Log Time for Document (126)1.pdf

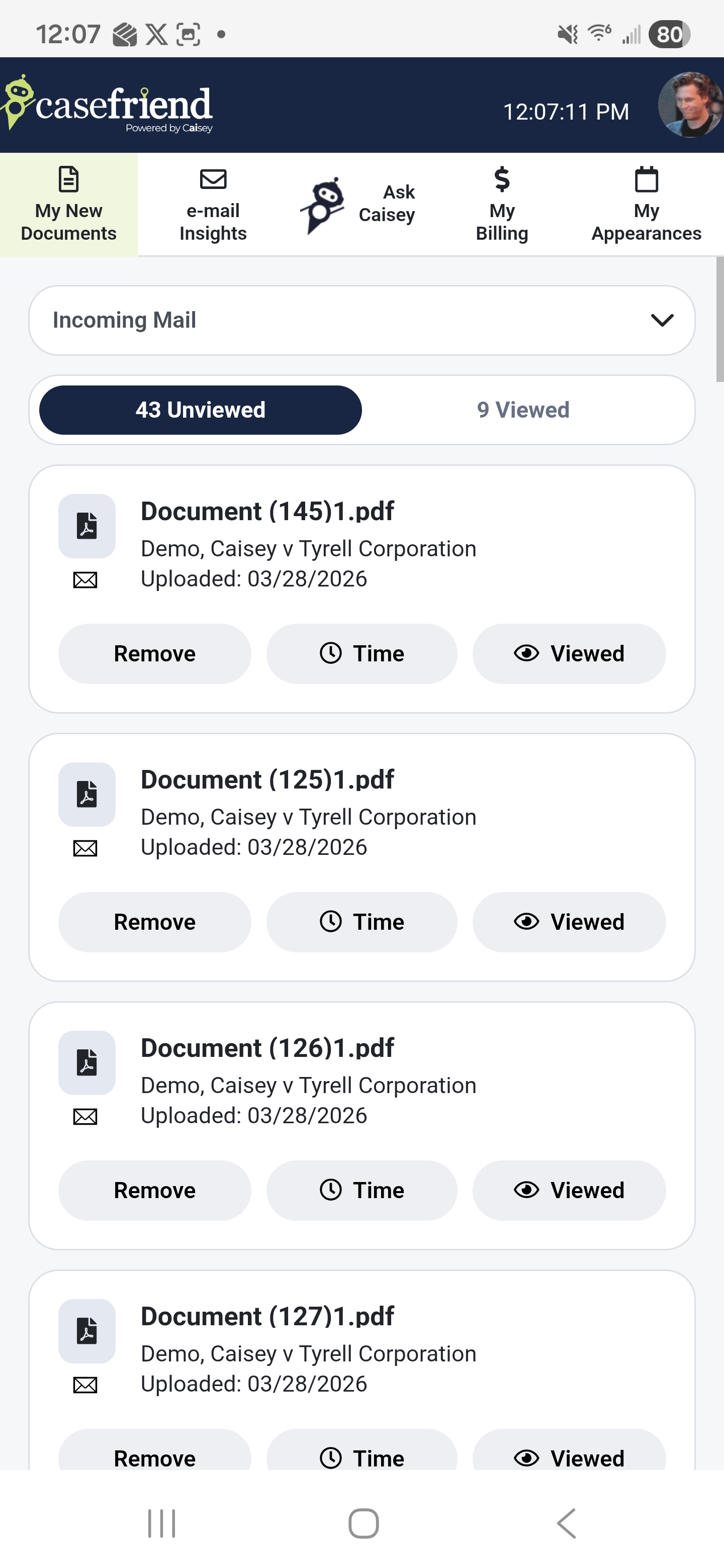click(361, 1191)
